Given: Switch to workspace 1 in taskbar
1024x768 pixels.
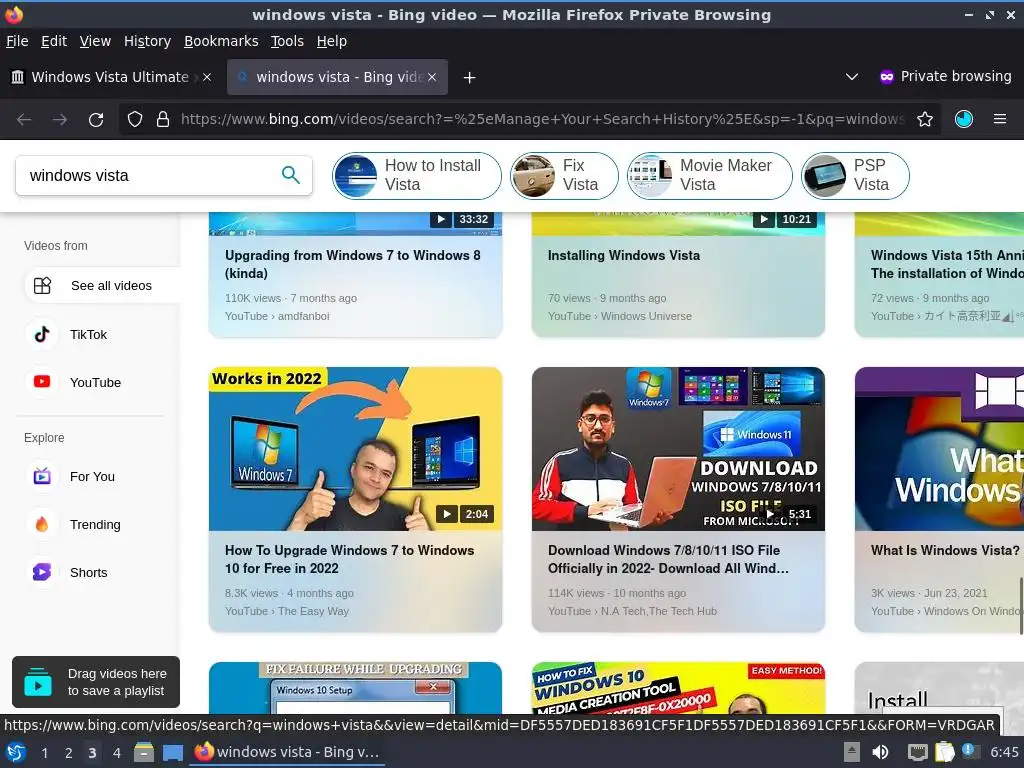Looking at the screenshot, I should [x=44, y=753].
